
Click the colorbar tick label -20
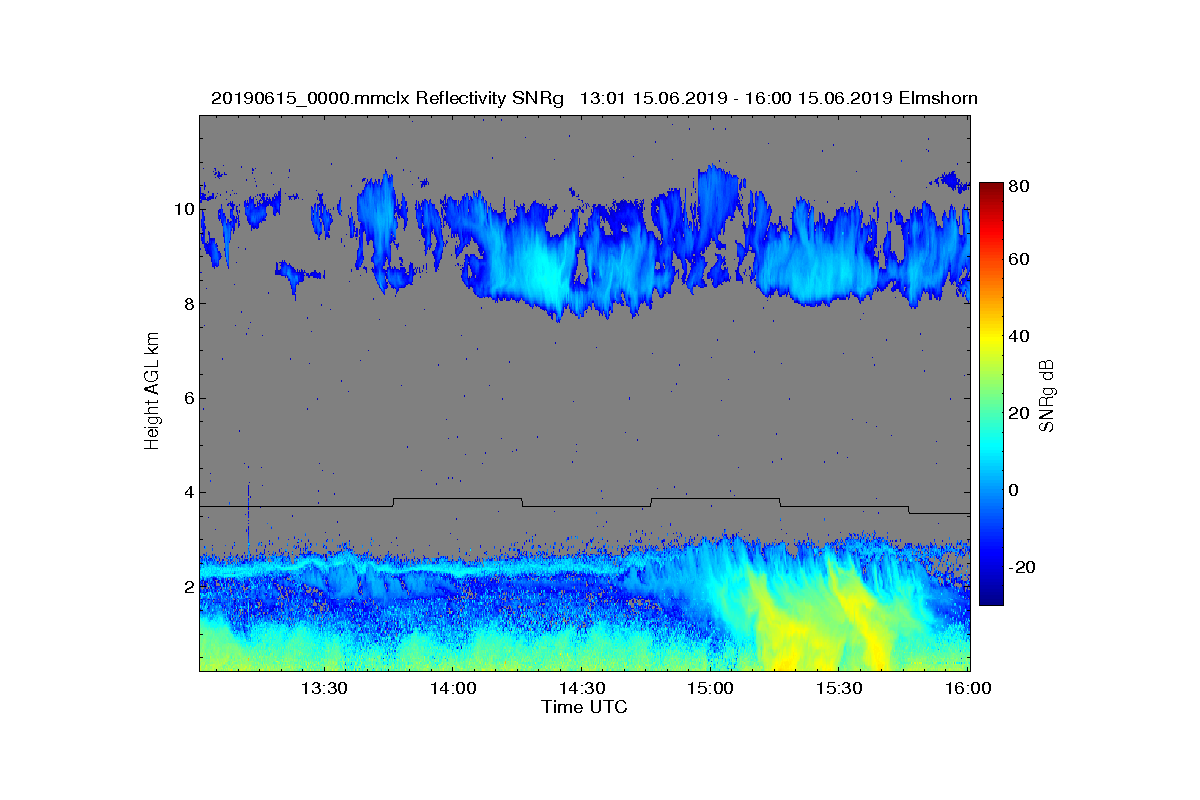click(1023, 567)
